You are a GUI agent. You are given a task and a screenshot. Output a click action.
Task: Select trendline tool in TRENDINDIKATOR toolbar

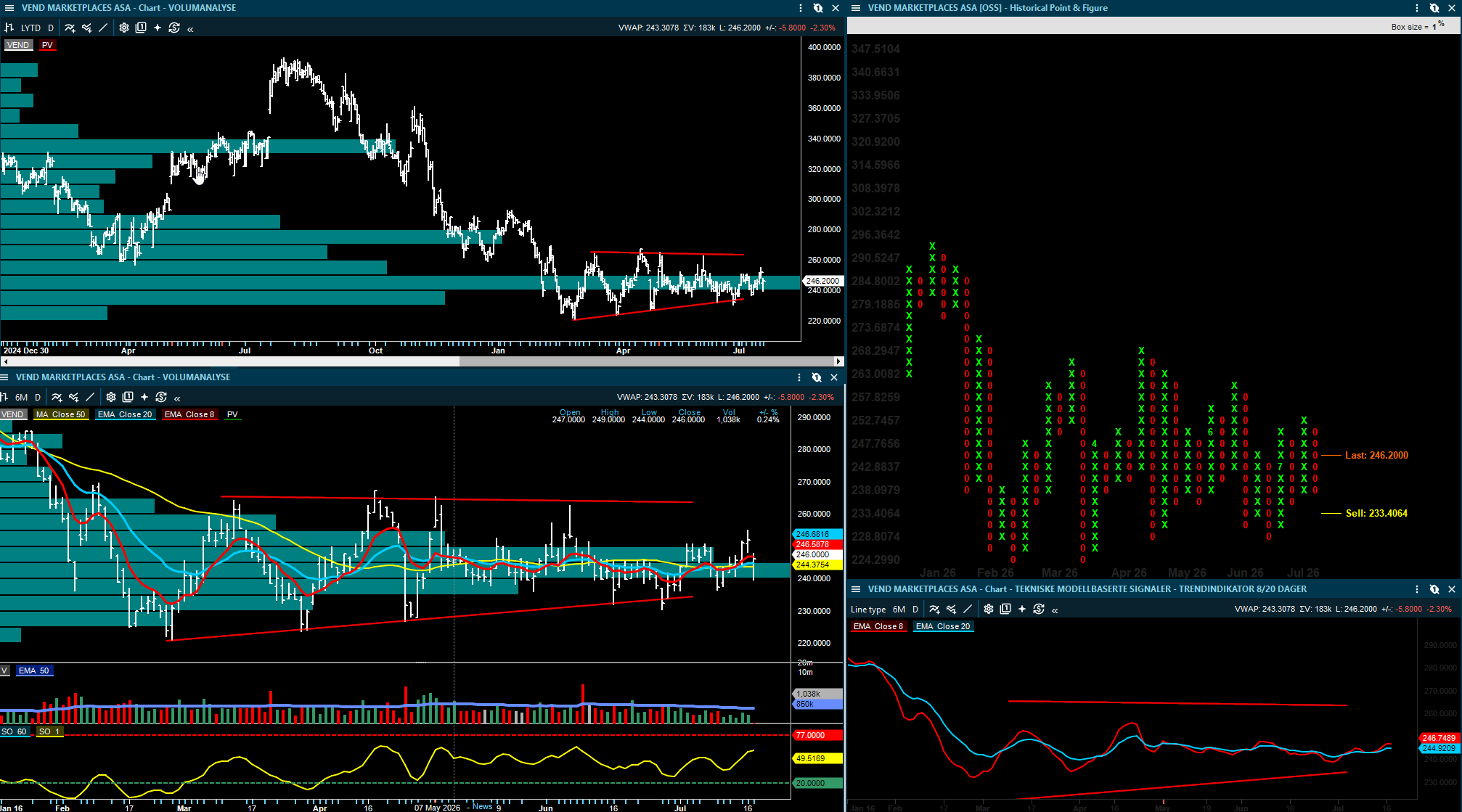pyautogui.click(x=968, y=609)
